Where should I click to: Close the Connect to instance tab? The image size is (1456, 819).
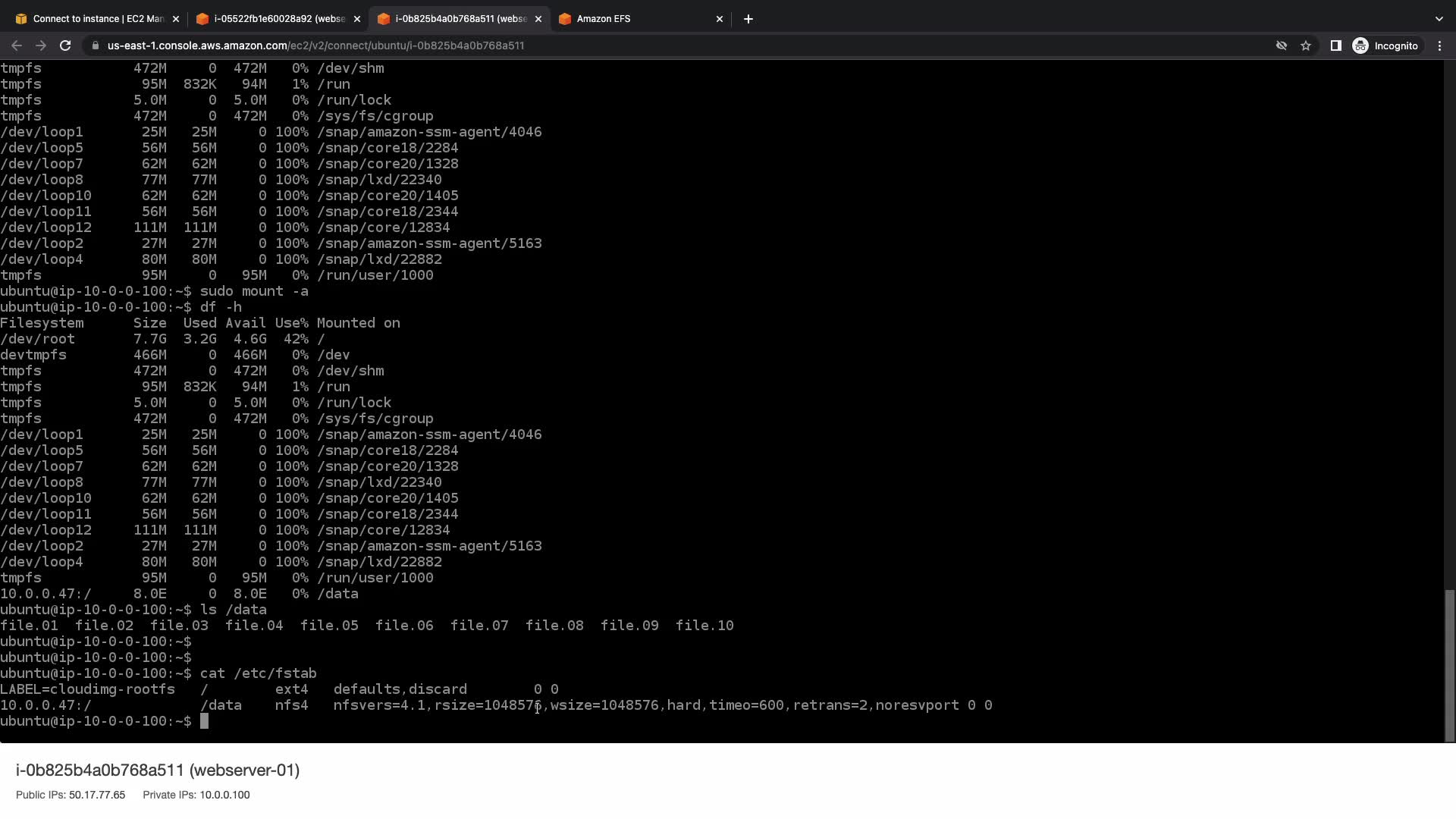(176, 19)
